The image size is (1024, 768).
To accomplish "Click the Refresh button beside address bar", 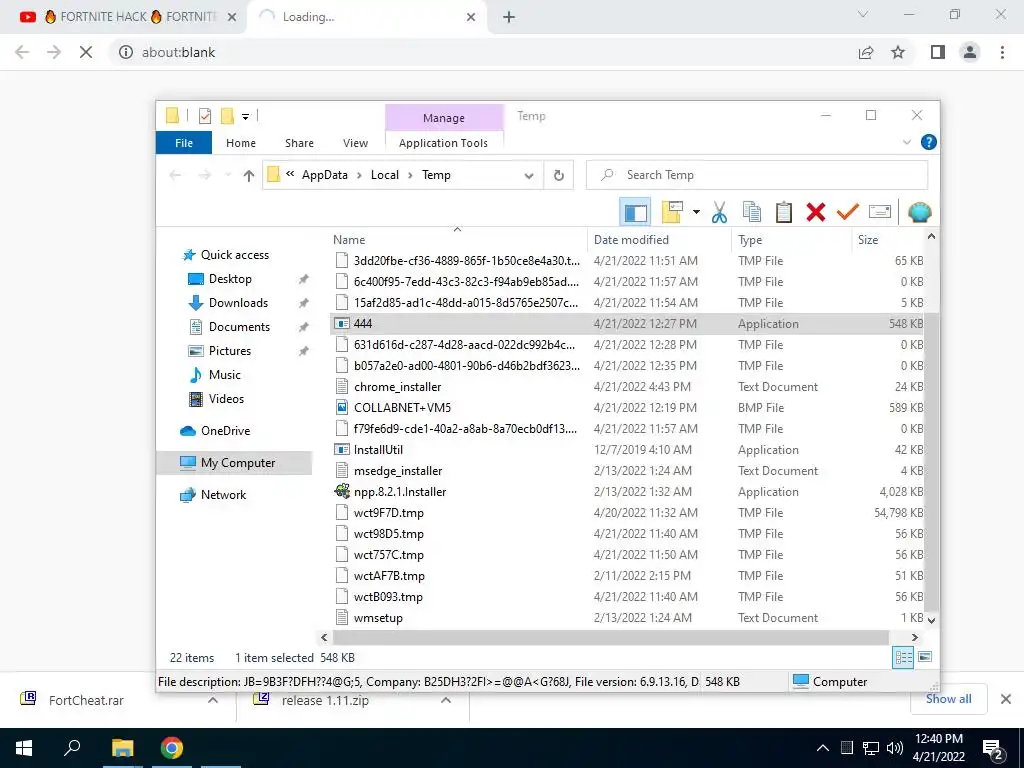I will point(558,175).
